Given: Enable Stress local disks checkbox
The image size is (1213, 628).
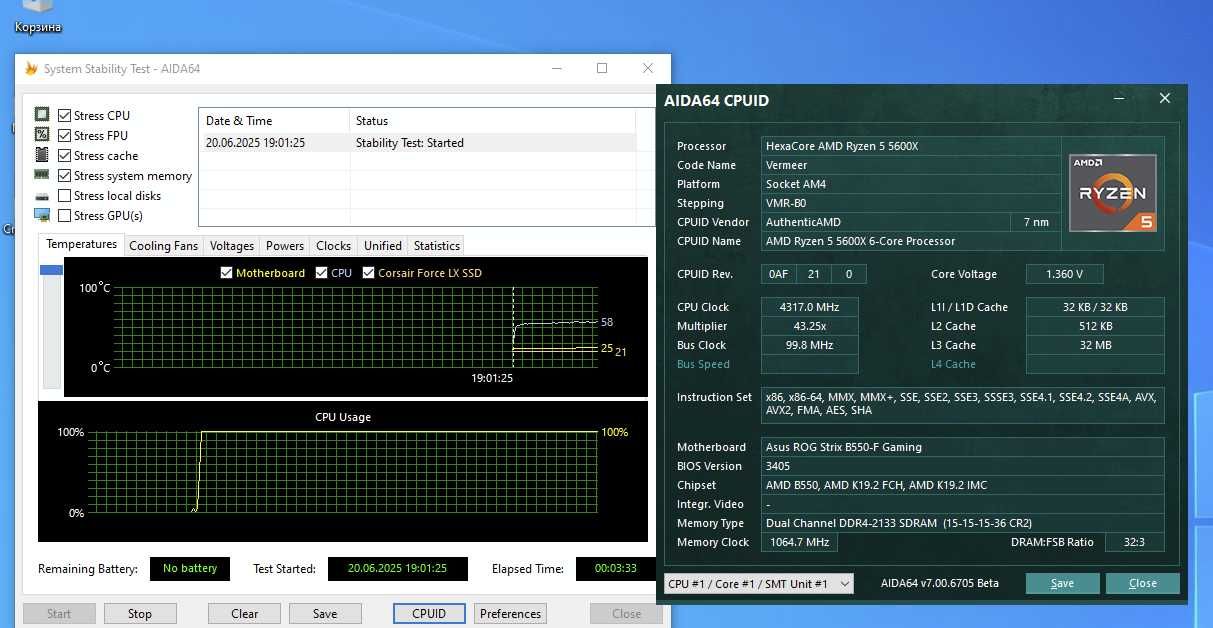Looking at the screenshot, I should [x=65, y=196].
